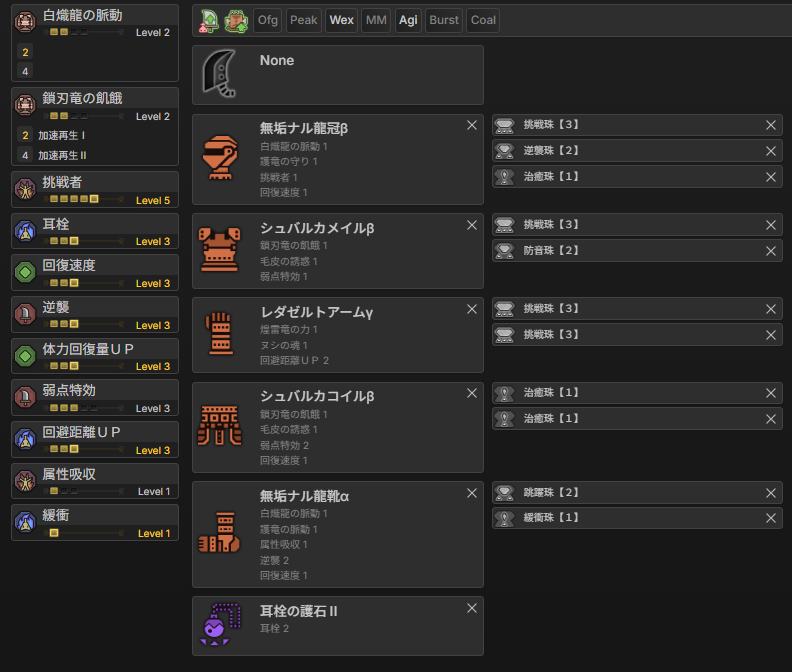Click the 無垢ナル龍冠β helmet icon
Screen dimensions: 792x672
pos(220,159)
